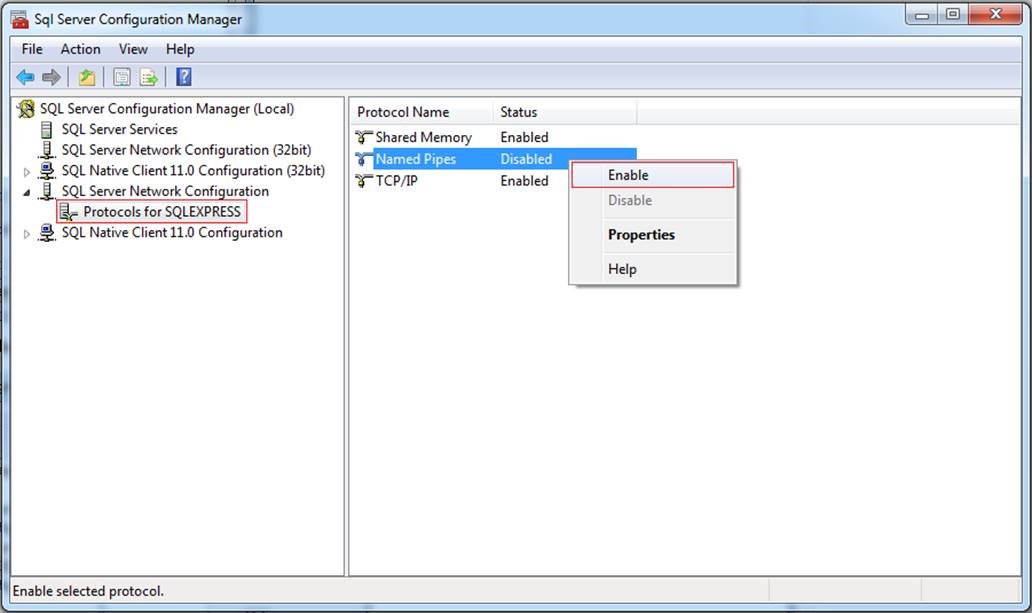
Task: Select SQL Server Services in the tree
Action: pyautogui.click(x=119, y=129)
